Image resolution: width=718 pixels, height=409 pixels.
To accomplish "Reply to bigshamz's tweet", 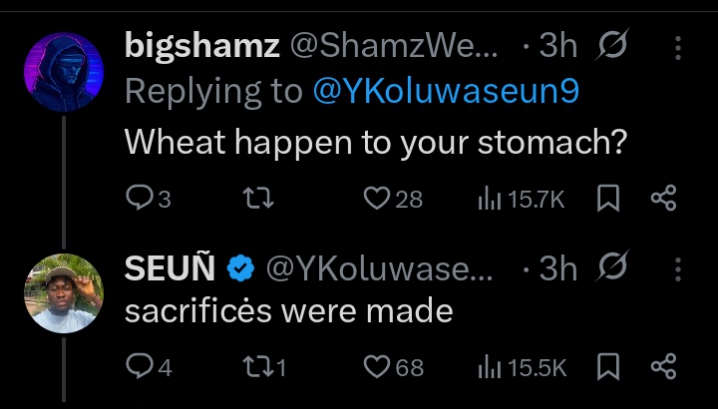I will pos(137,199).
